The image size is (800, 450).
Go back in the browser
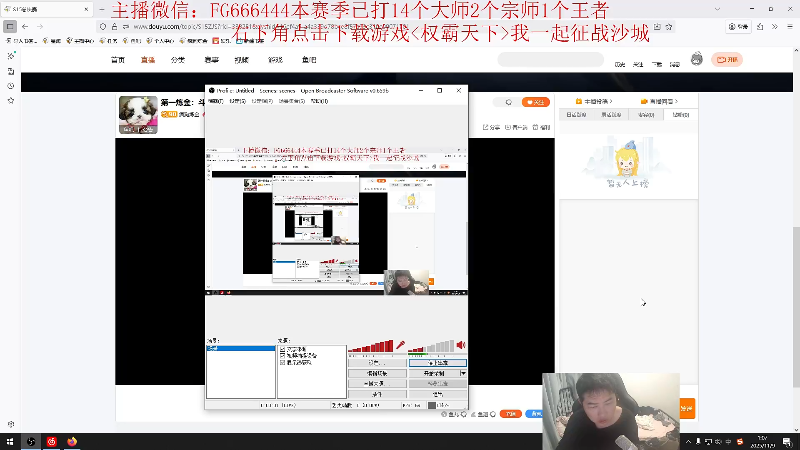pos(25,27)
